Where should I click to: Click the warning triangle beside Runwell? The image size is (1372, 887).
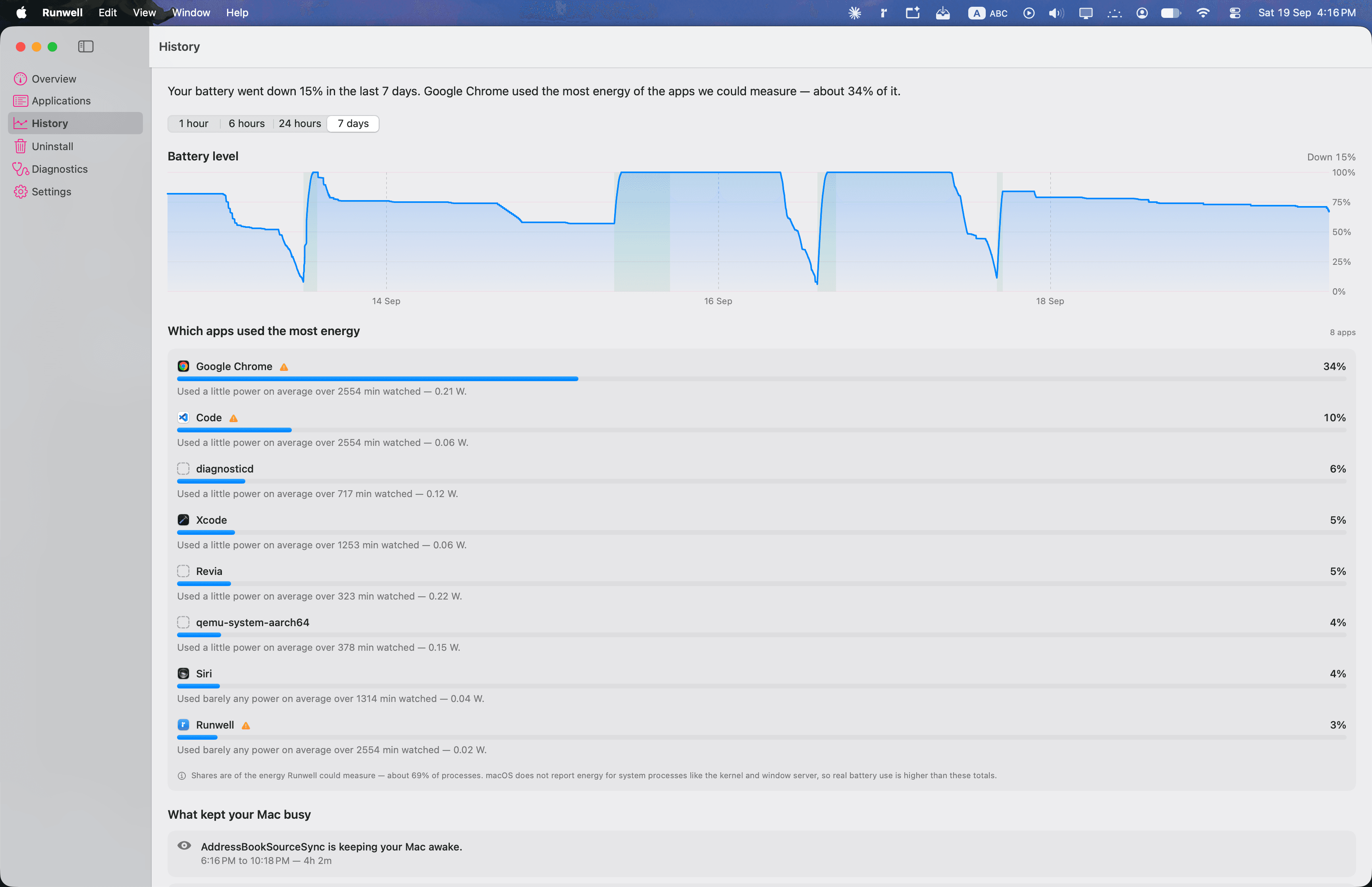click(246, 726)
